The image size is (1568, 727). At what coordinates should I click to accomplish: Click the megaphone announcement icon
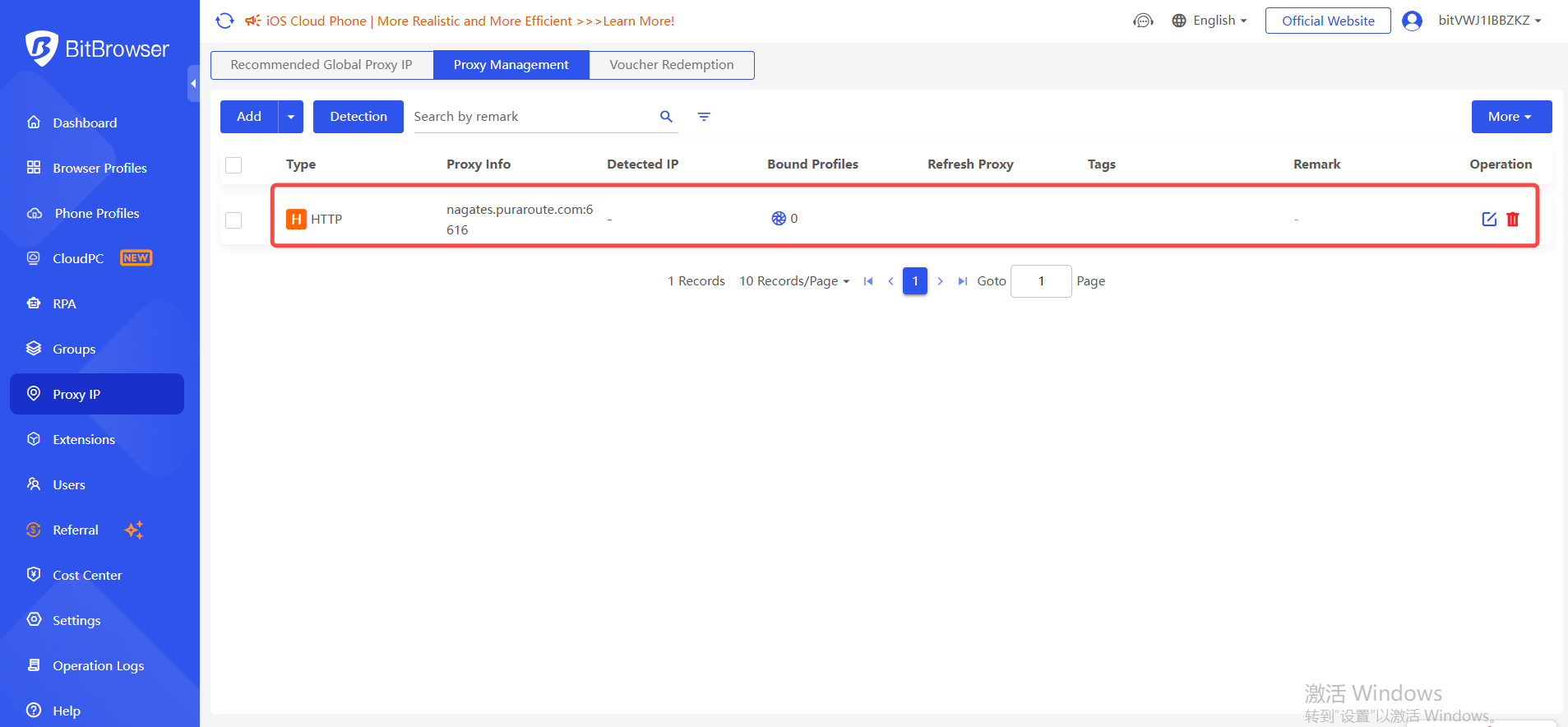click(253, 21)
